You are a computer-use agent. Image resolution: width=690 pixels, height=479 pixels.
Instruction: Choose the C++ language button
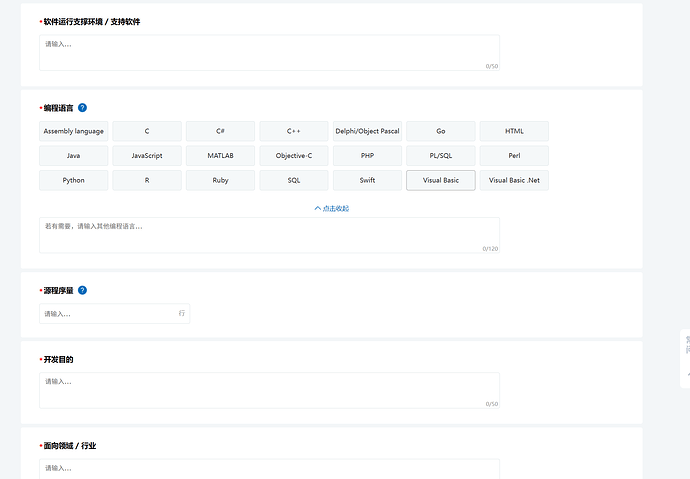tap(294, 131)
